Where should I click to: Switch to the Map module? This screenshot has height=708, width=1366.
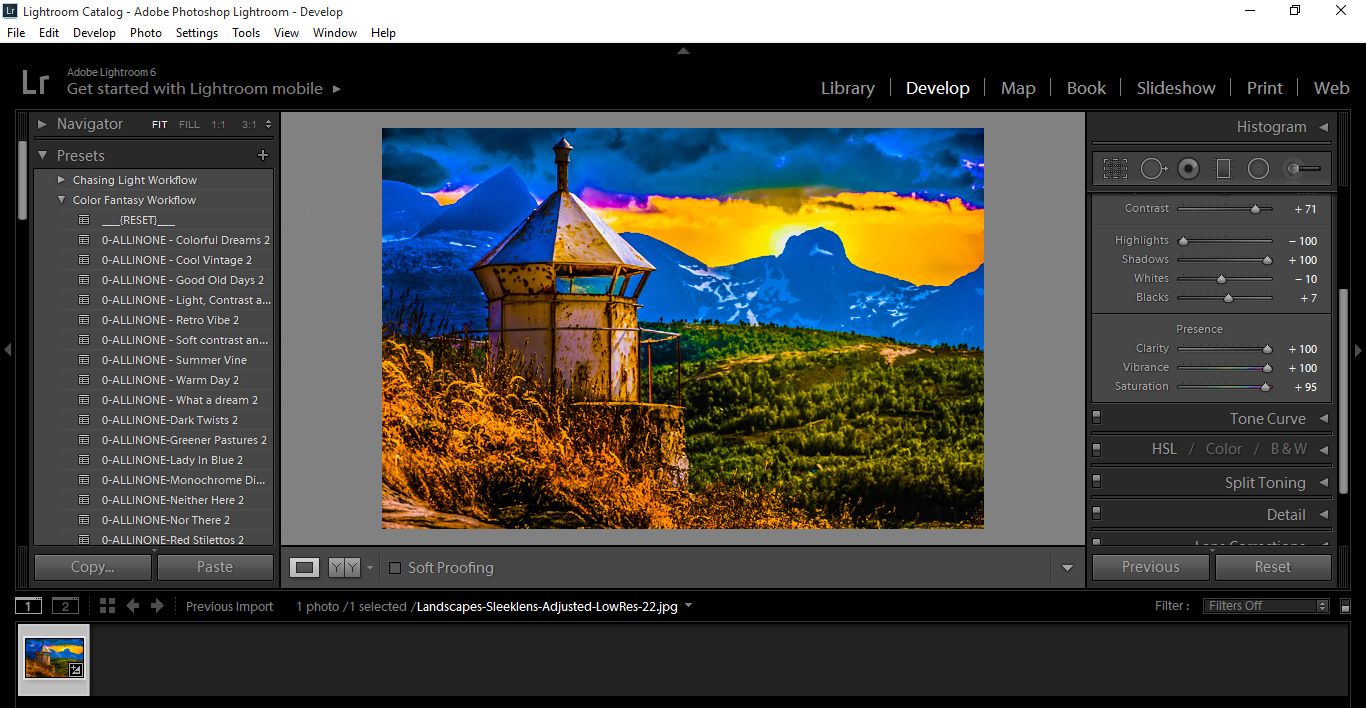point(1018,88)
